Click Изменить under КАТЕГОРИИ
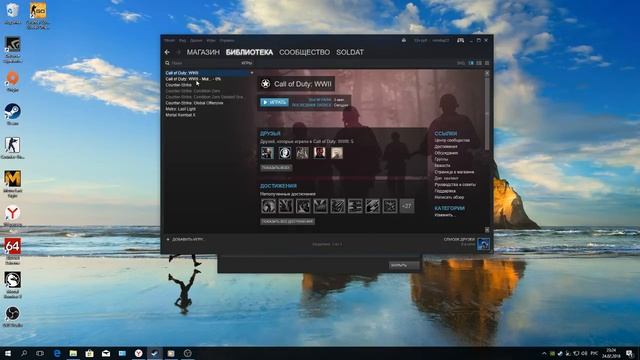 click(x=443, y=215)
